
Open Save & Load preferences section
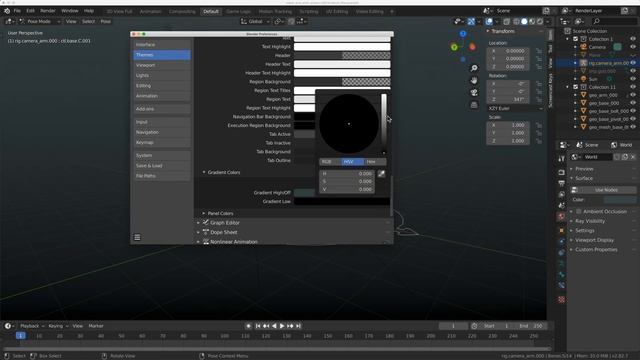tap(162, 166)
